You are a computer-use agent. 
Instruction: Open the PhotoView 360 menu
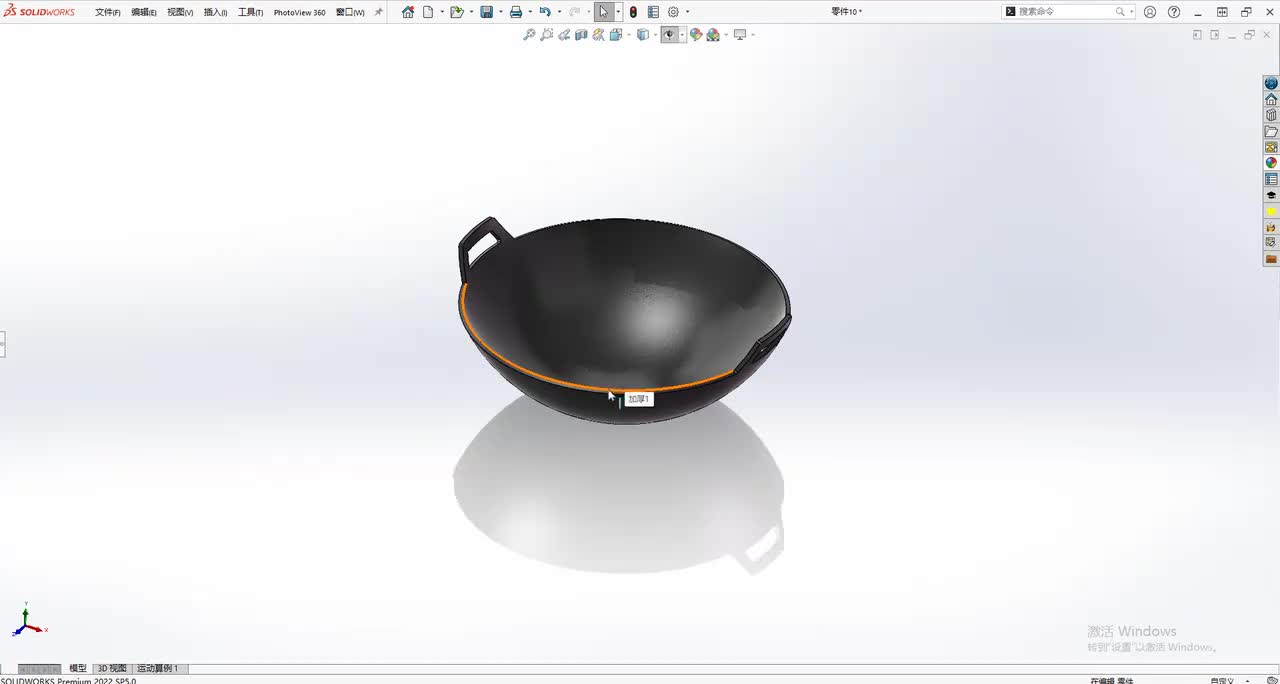(x=299, y=12)
